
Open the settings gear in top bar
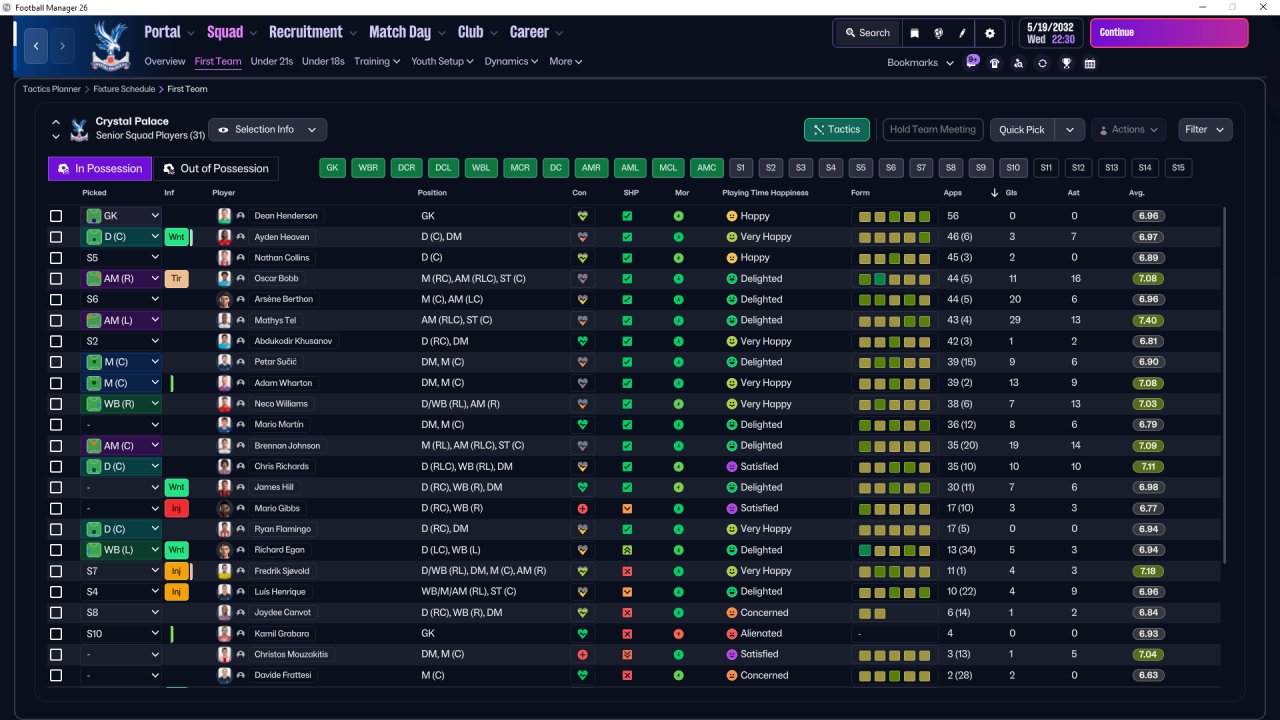click(989, 33)
